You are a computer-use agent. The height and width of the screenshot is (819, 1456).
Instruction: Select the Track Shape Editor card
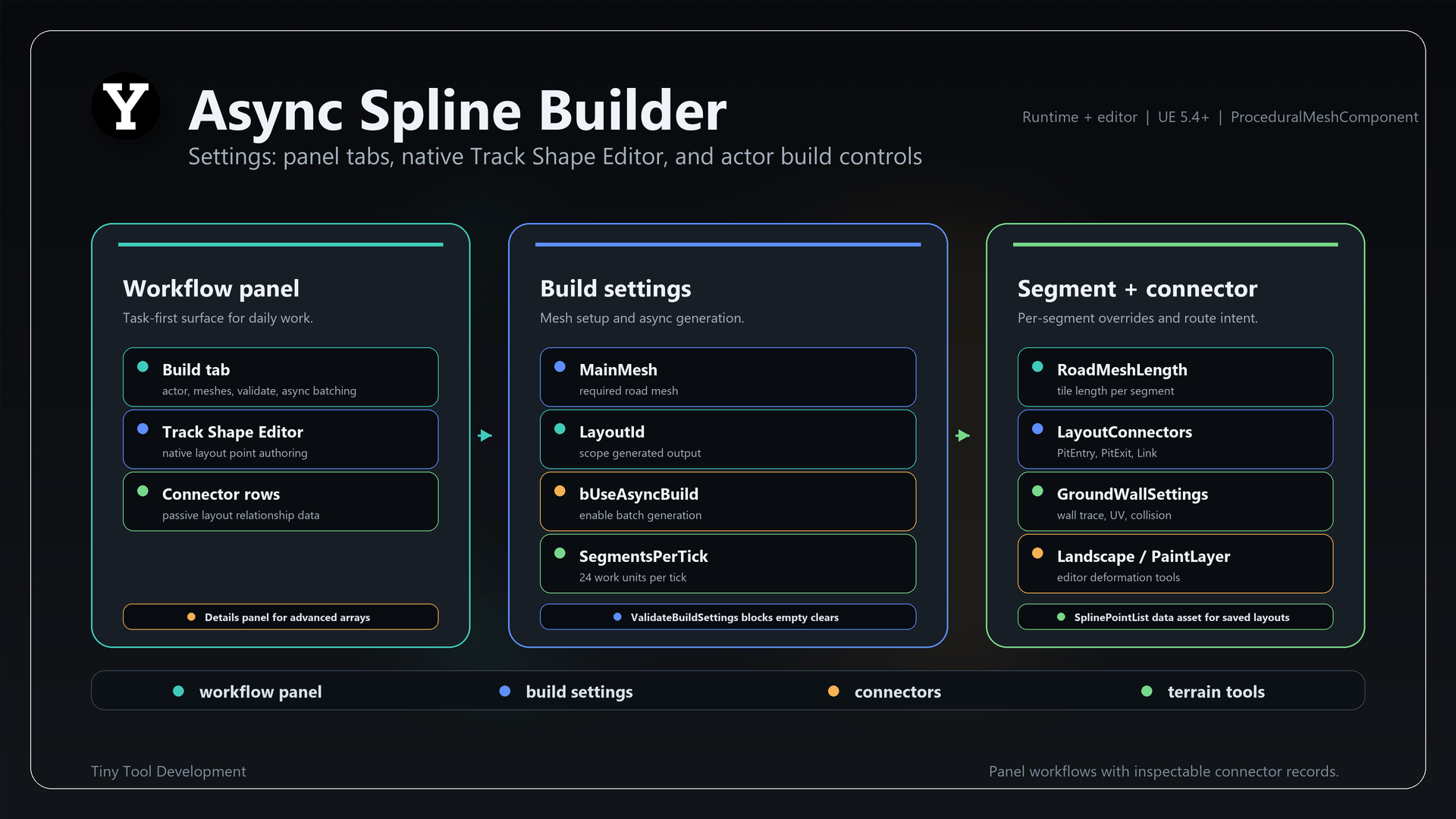tap(281, 439)
